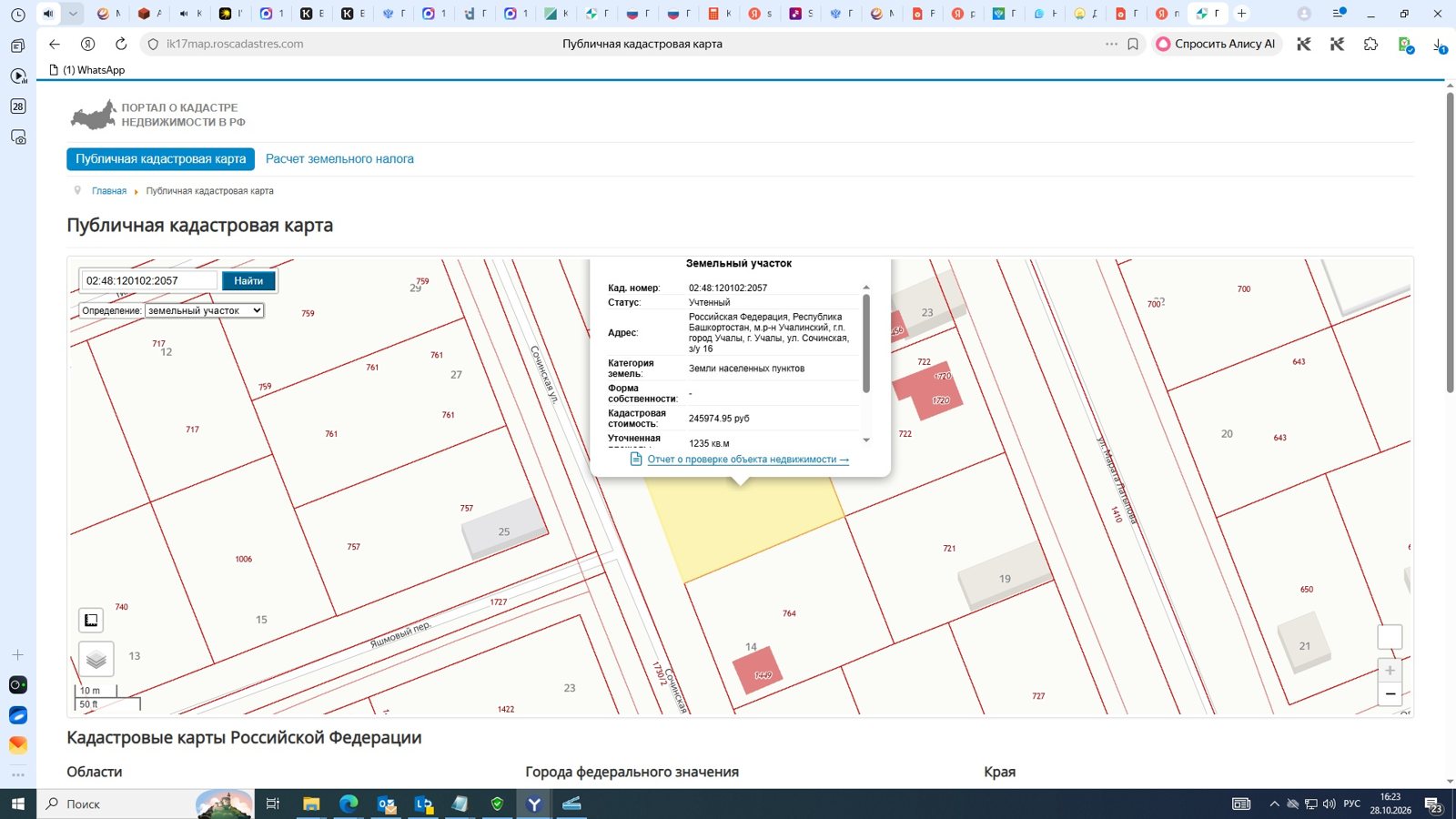Open the browser extensions puzzle icon

[1370, 44]
